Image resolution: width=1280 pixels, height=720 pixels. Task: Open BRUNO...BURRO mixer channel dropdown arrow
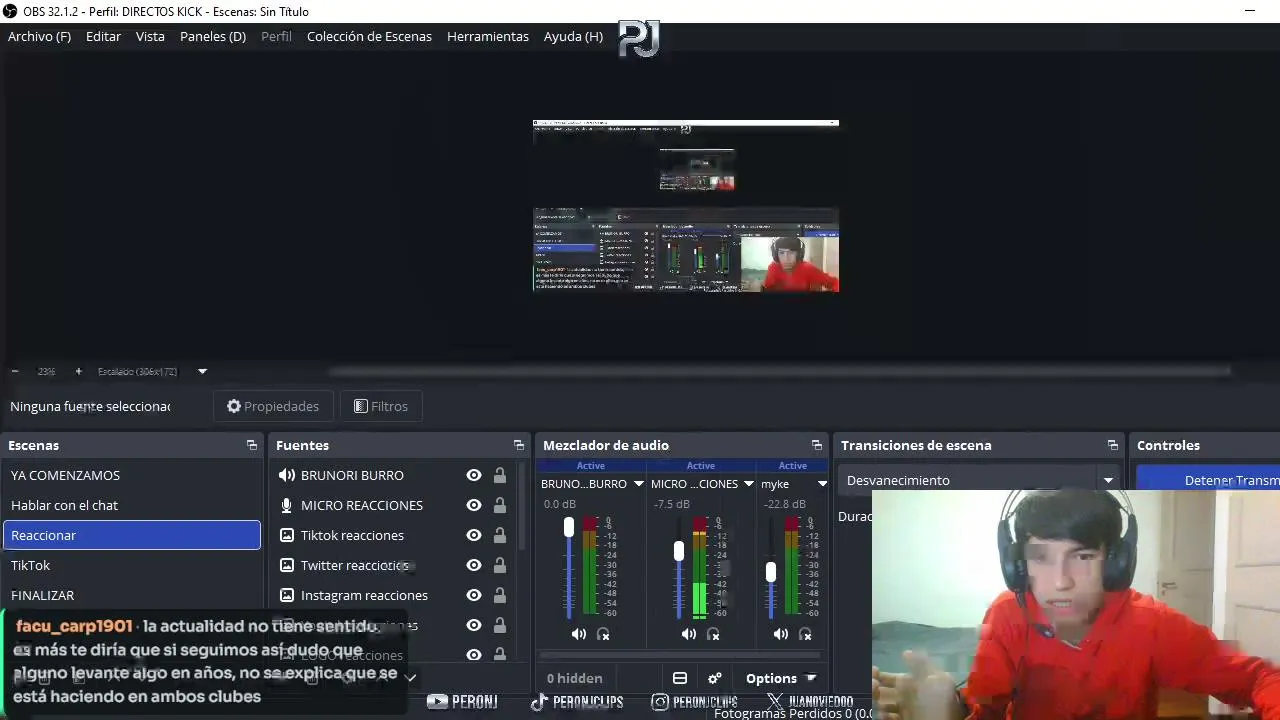click(638, 484)
